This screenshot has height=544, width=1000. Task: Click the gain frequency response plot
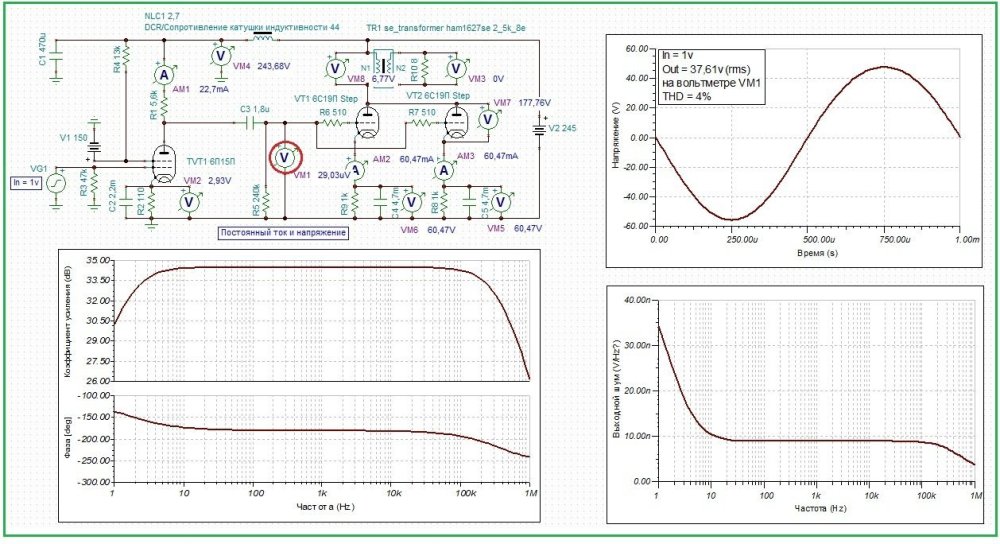point(321,320)
